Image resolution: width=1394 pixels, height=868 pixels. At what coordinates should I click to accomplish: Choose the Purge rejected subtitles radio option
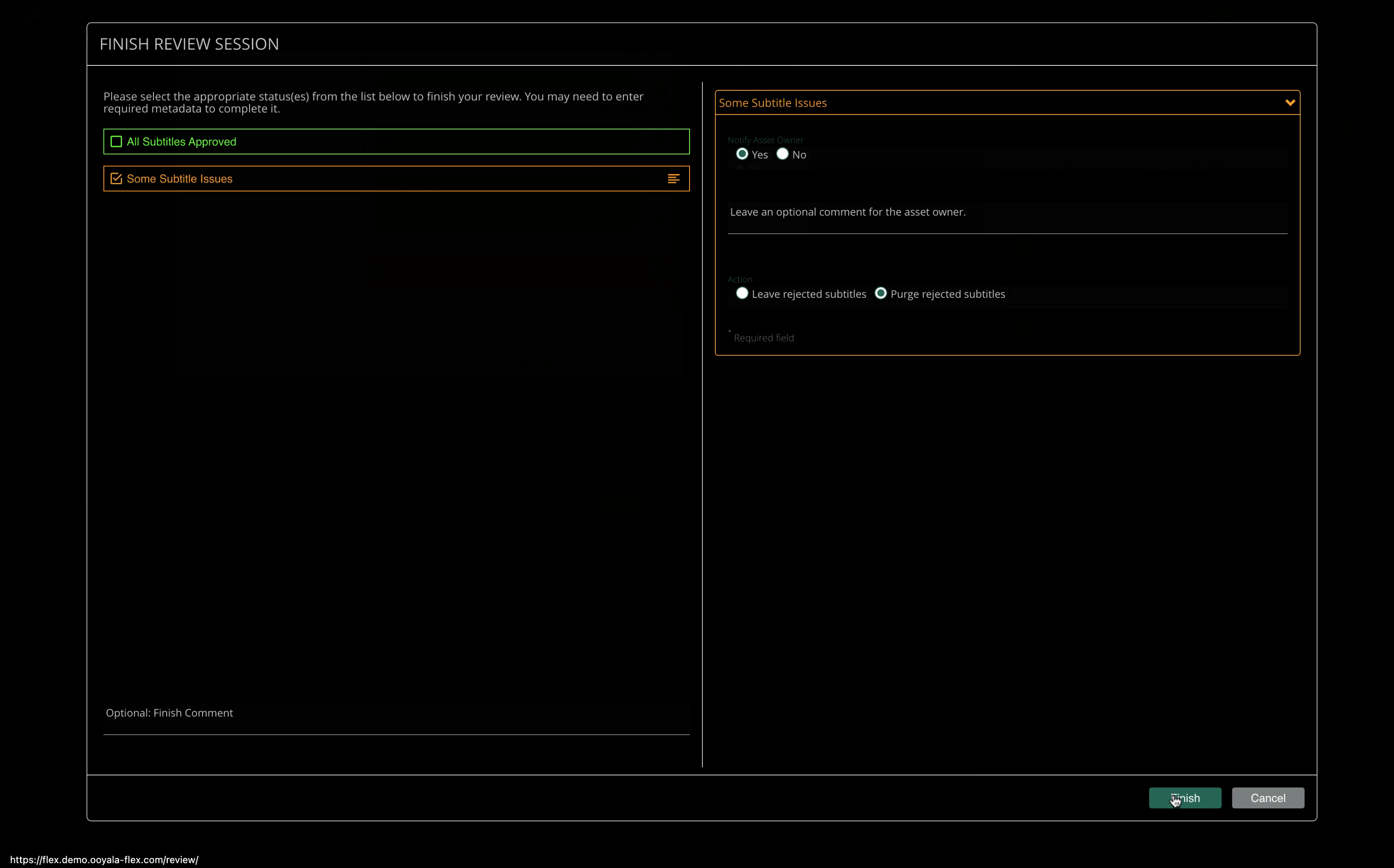(880, 293)
